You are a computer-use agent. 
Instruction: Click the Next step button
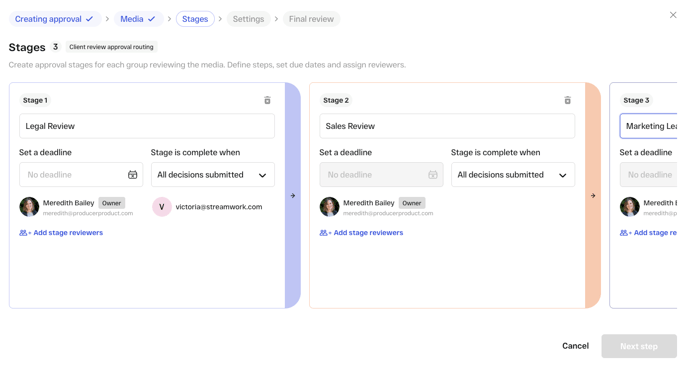click(639, 346)
